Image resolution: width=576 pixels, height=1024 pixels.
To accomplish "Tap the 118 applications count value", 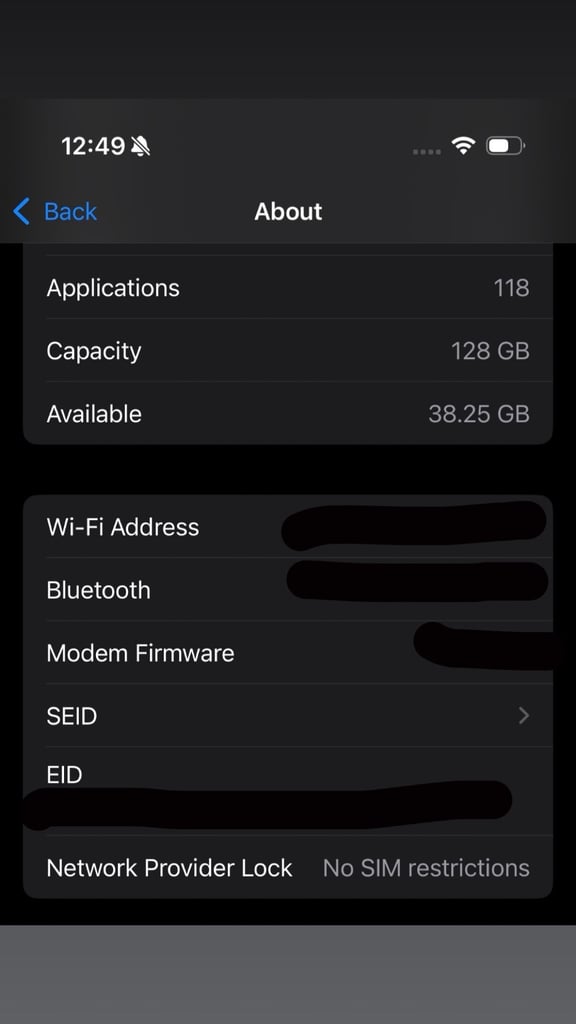I will click(x=511, y=288).
